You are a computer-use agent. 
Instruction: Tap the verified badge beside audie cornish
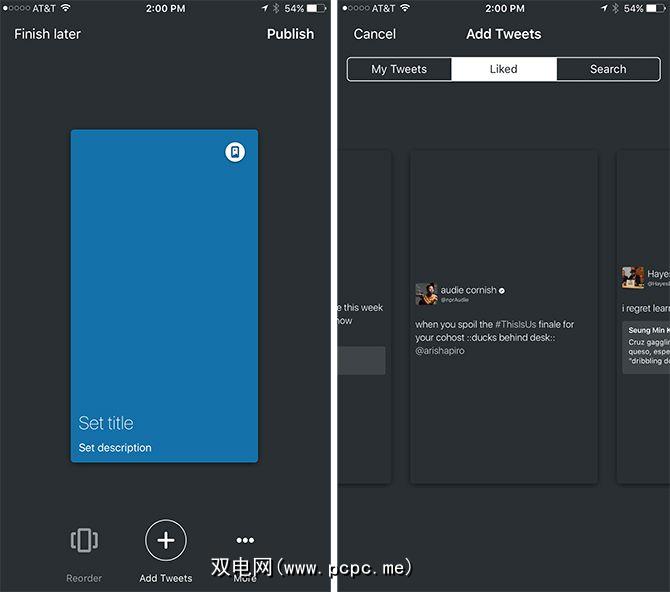coord(502,290)
